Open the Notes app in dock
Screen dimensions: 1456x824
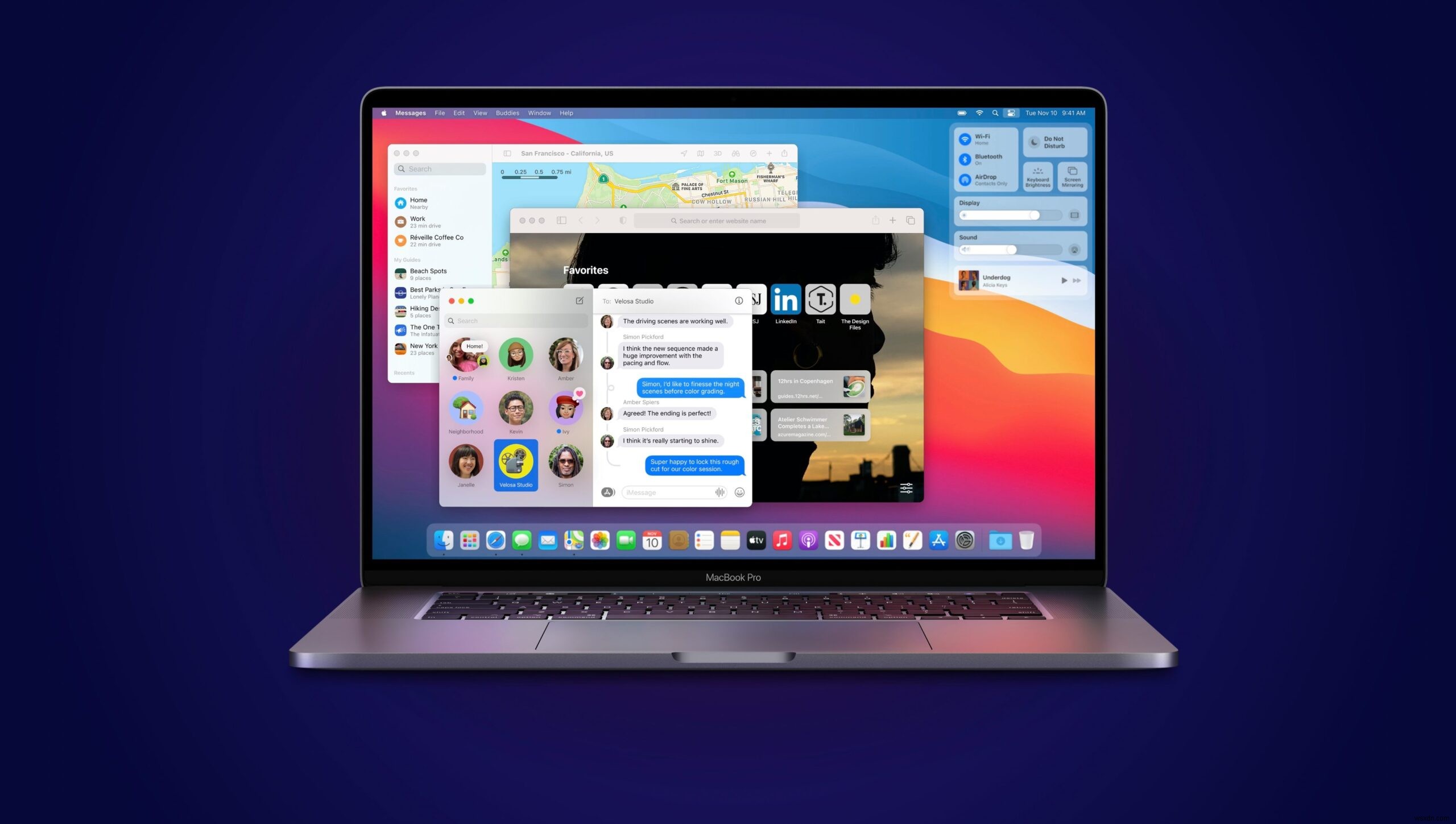tap(730, 540)
